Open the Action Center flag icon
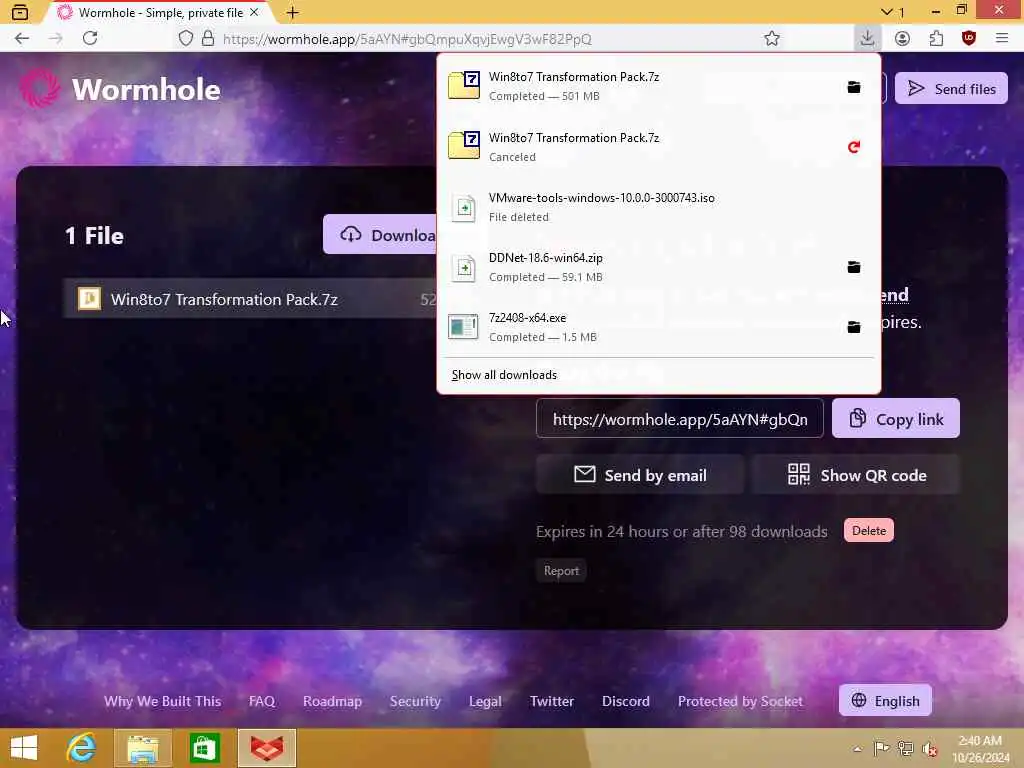 881,748
